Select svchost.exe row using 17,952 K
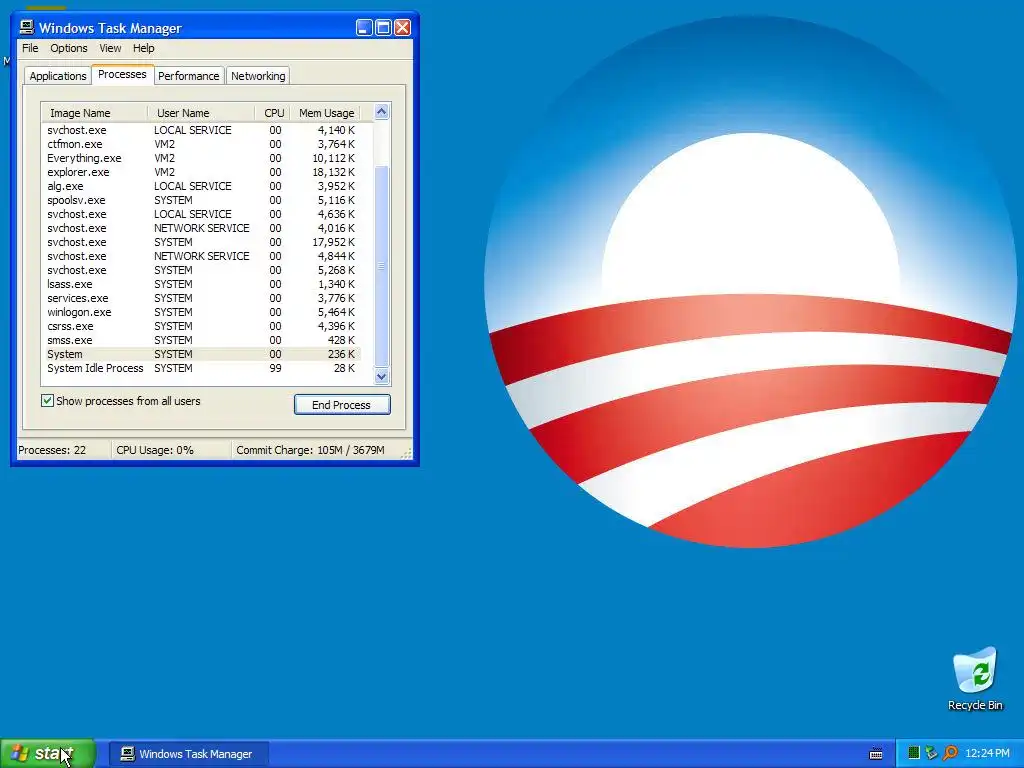This screenshot has height=768, width=1024. point(201,242)
